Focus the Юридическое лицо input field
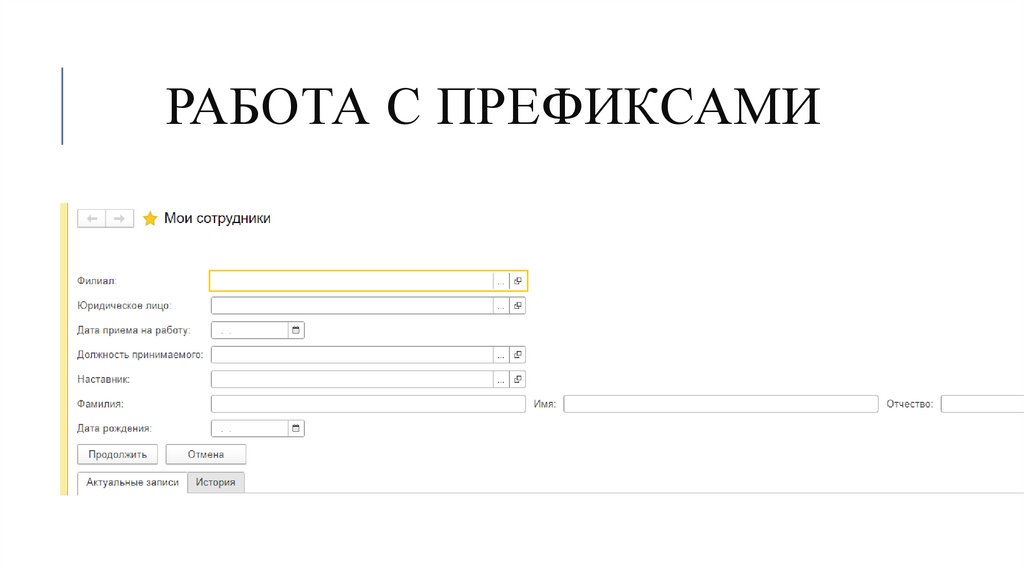Screen dimensions: 1024x574 352,306
